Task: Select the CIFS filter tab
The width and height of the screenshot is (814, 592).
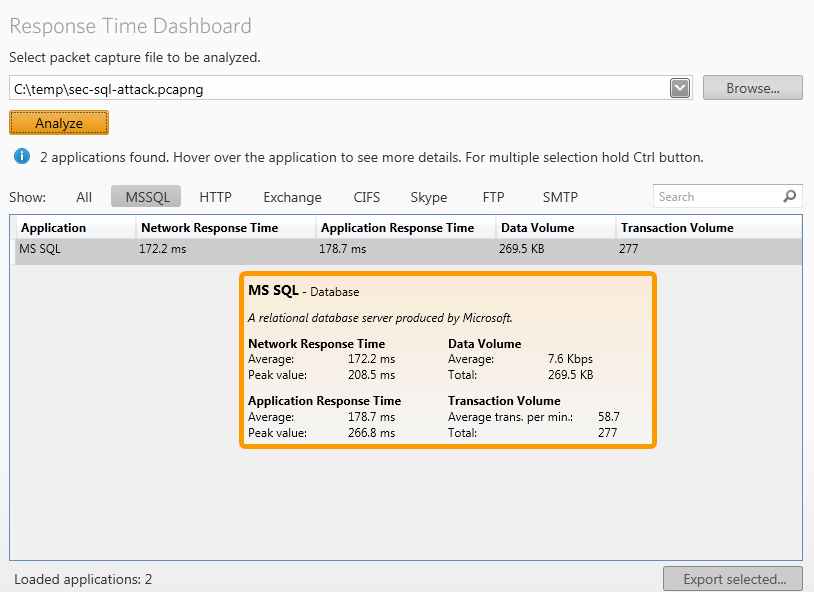Action: [367, 197]
